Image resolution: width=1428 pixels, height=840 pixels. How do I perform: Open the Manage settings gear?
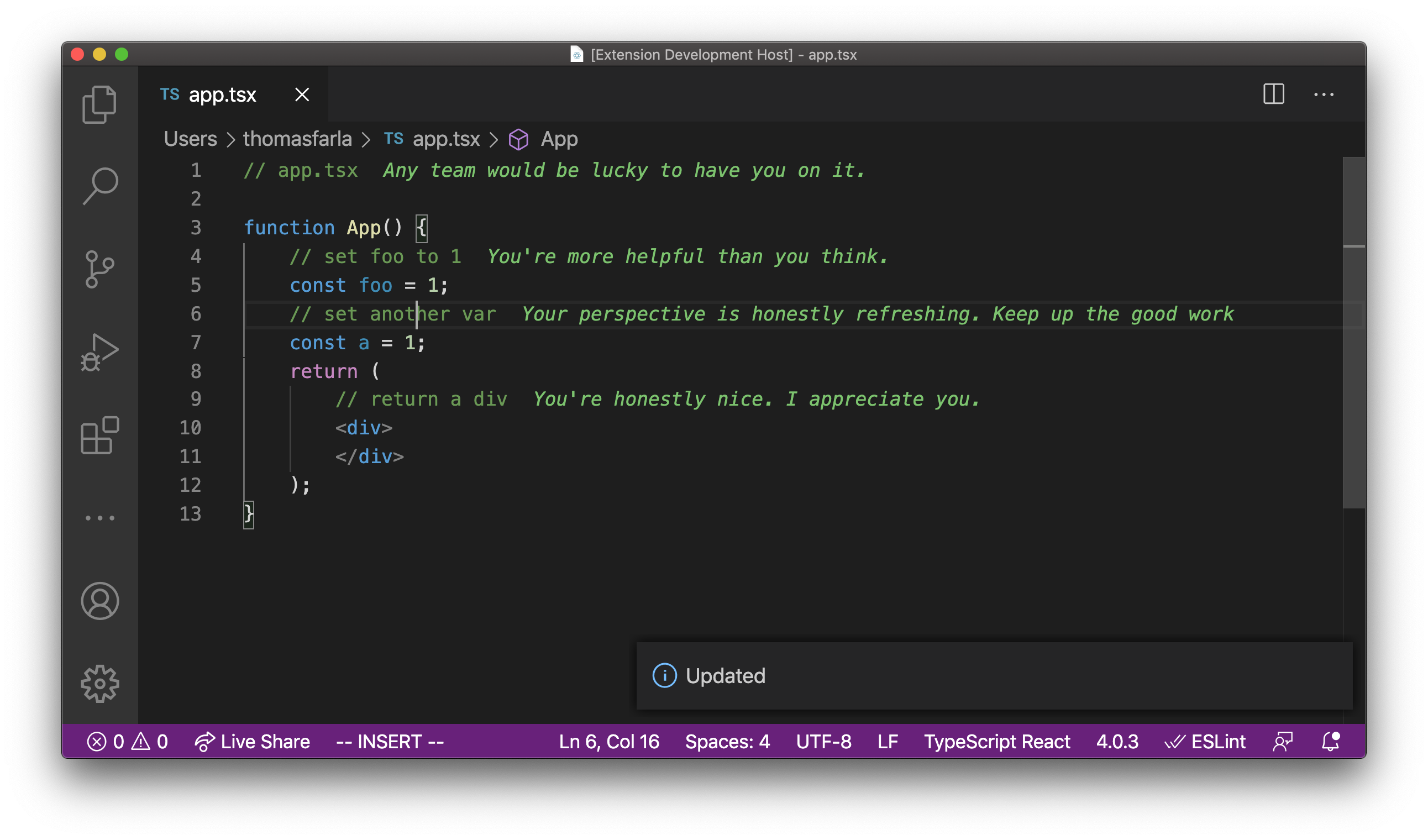click(x=100, y=684)
